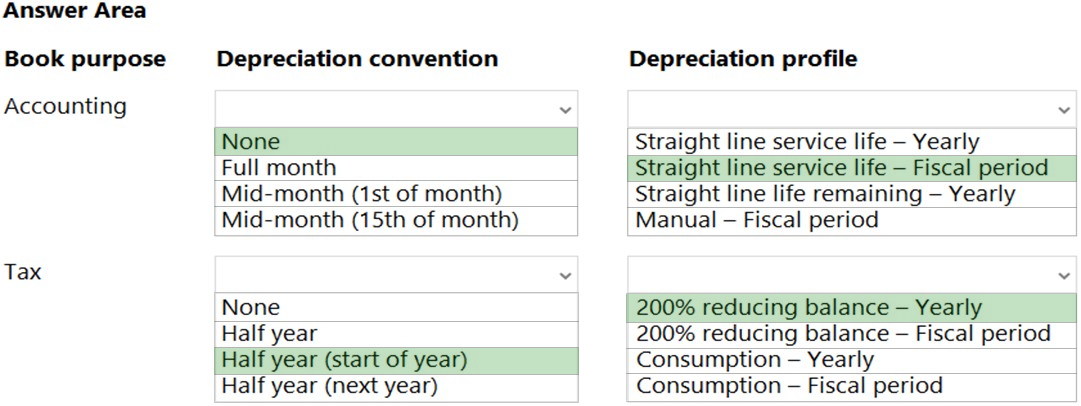Open the Tax depreciation convention dropdown

point(396,274)
